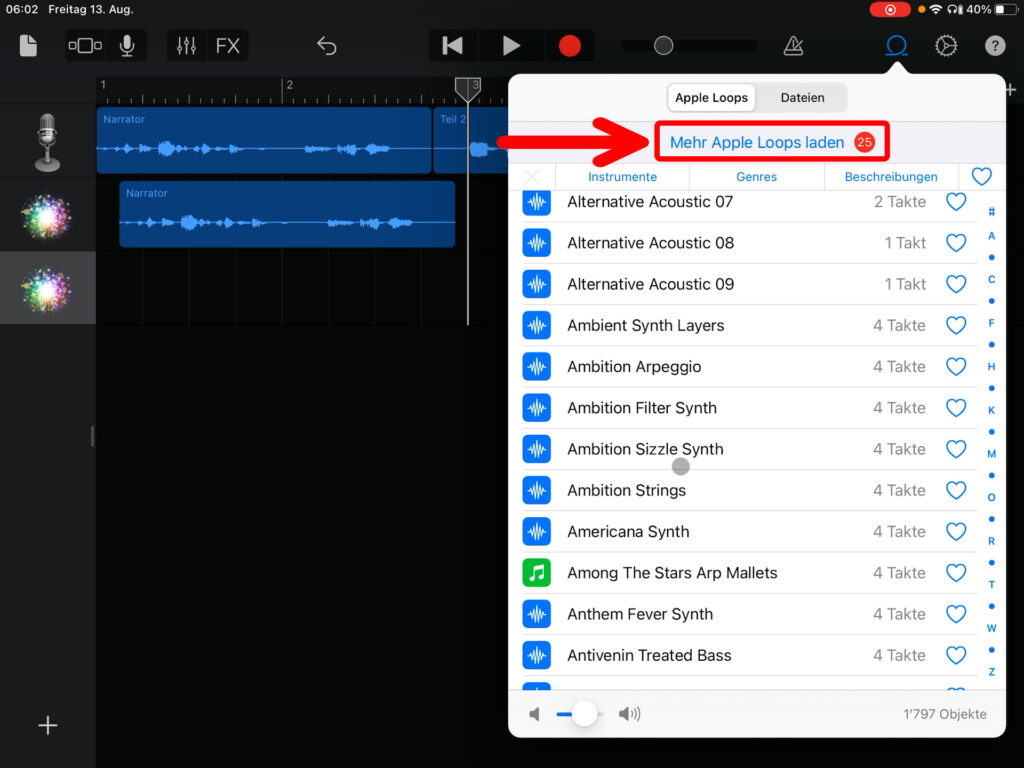Screen dimensions: 1024x768
Task: Open the track controls mixer icon
Action: (186, 46)
